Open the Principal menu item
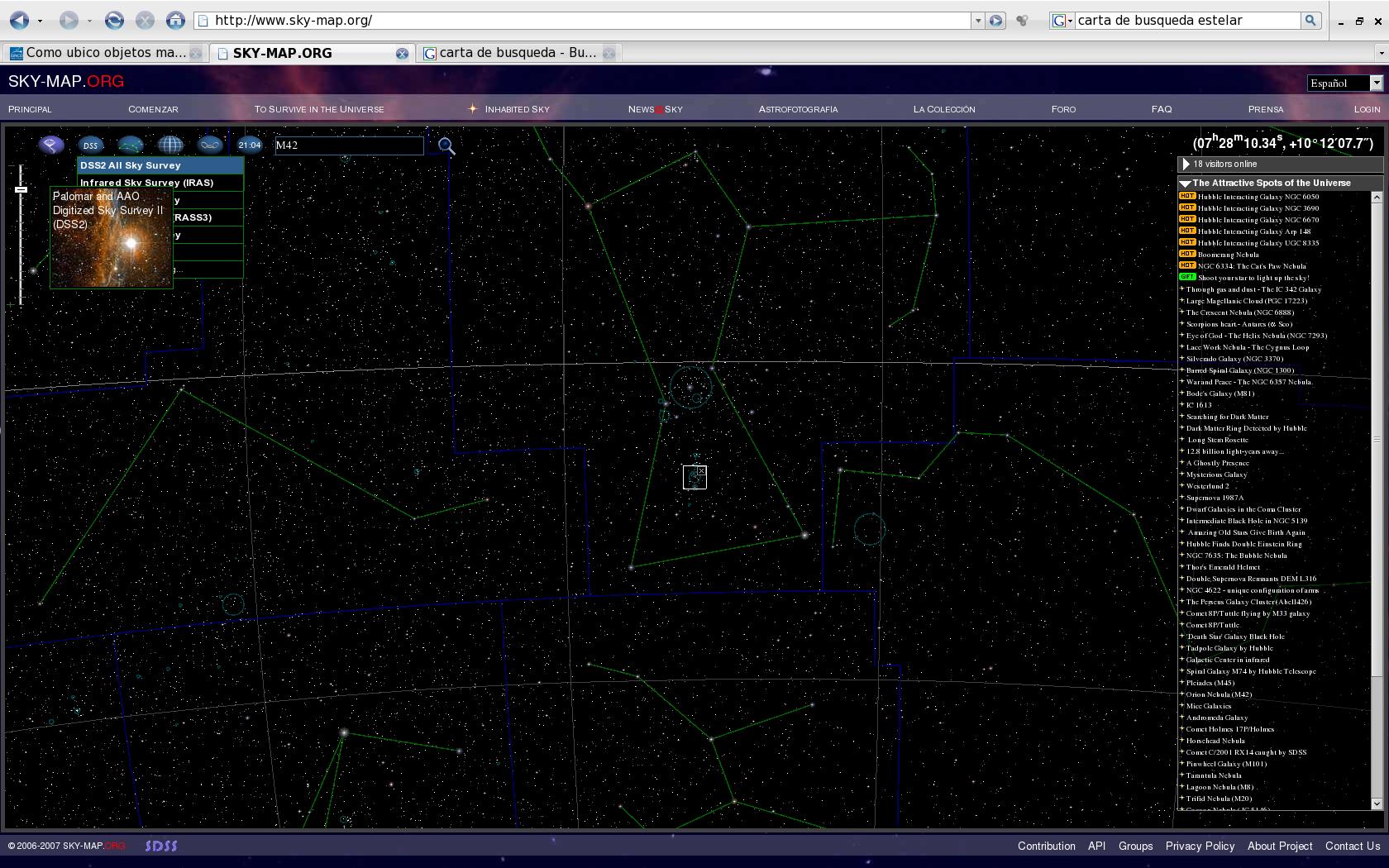 (x=30, y=109)
